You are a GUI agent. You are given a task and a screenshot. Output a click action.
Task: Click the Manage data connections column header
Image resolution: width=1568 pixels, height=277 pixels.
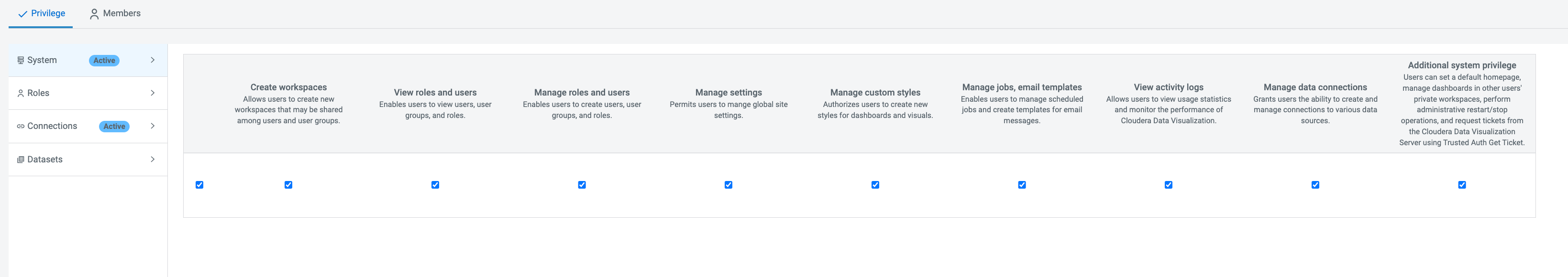click(x=1315, y=87)
